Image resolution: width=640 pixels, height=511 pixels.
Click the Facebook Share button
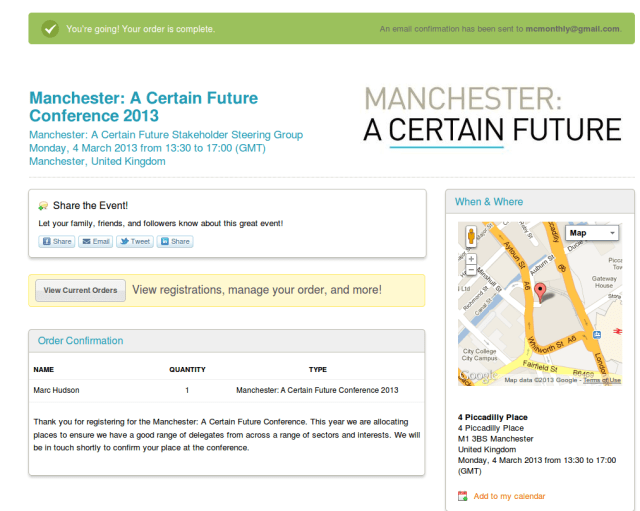click(56, 241)
